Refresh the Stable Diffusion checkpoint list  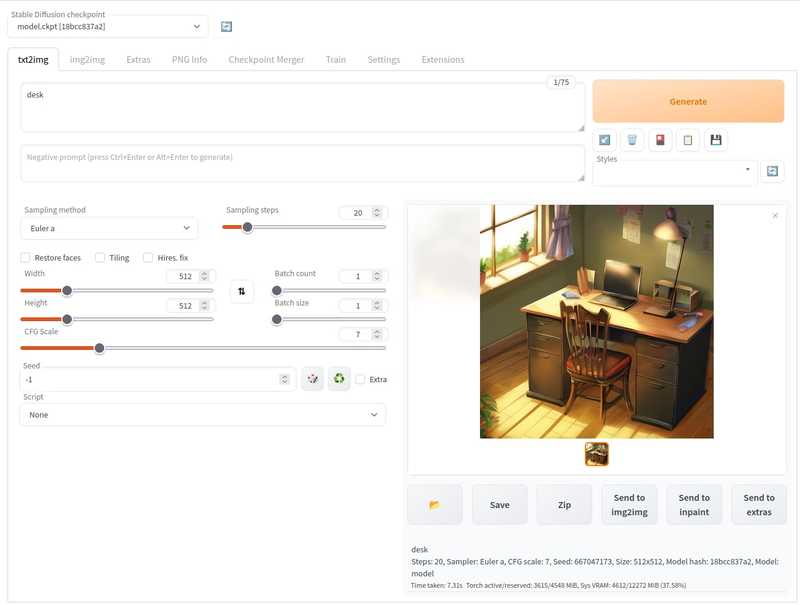pos(226,27)
